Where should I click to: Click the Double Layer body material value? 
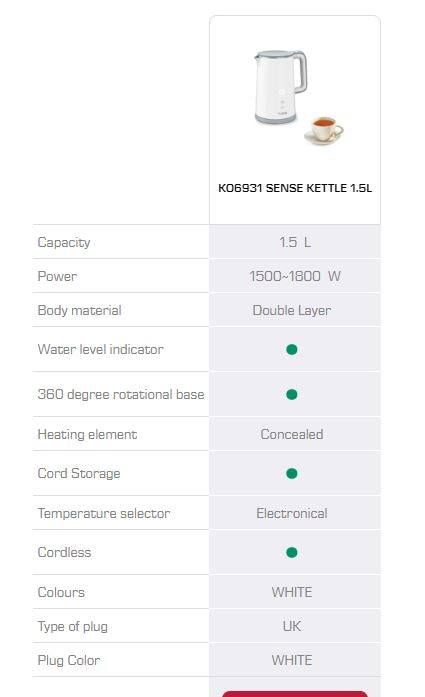[292, 310]
